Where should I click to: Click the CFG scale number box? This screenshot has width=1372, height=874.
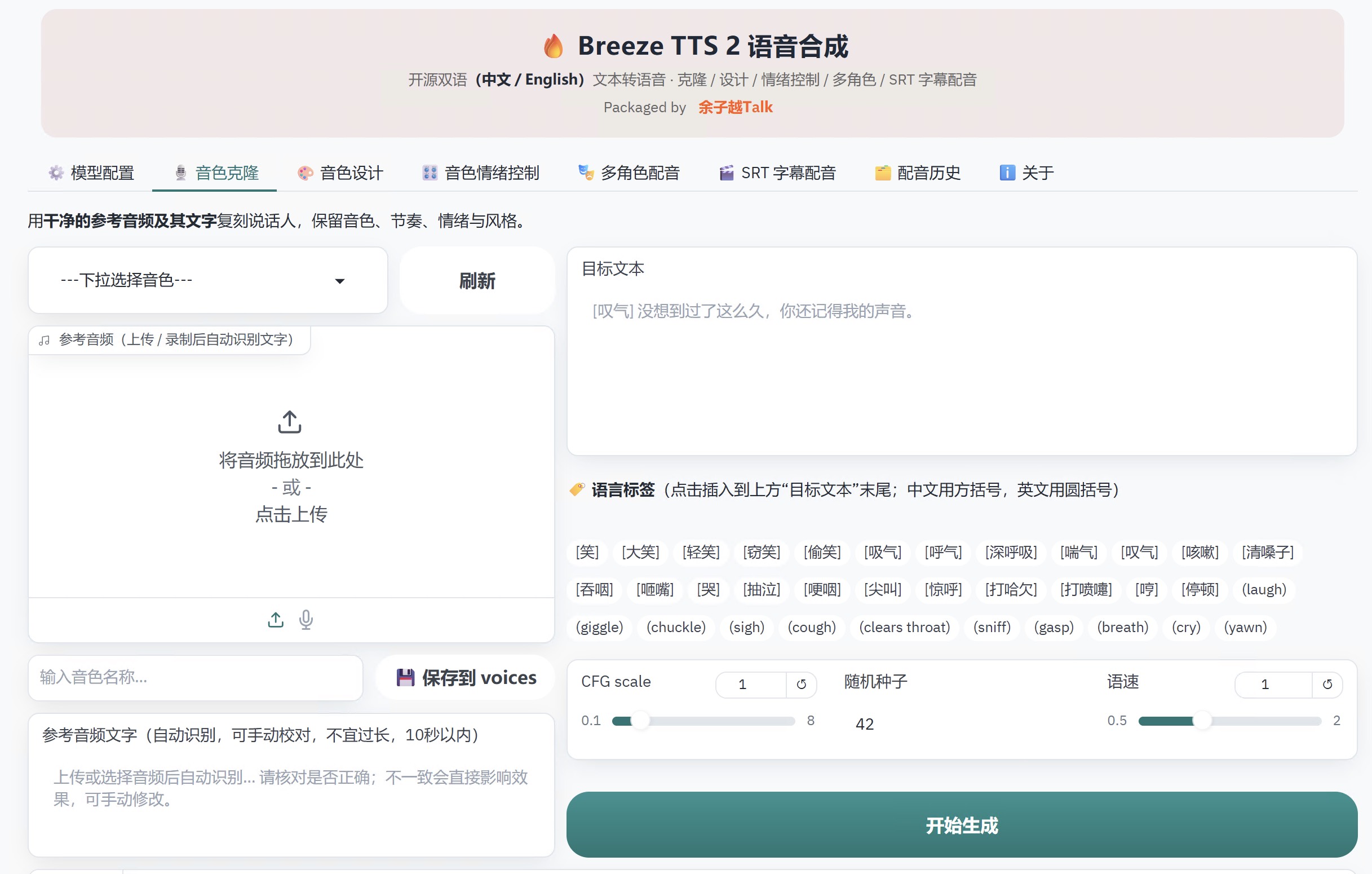pos(751,684)
